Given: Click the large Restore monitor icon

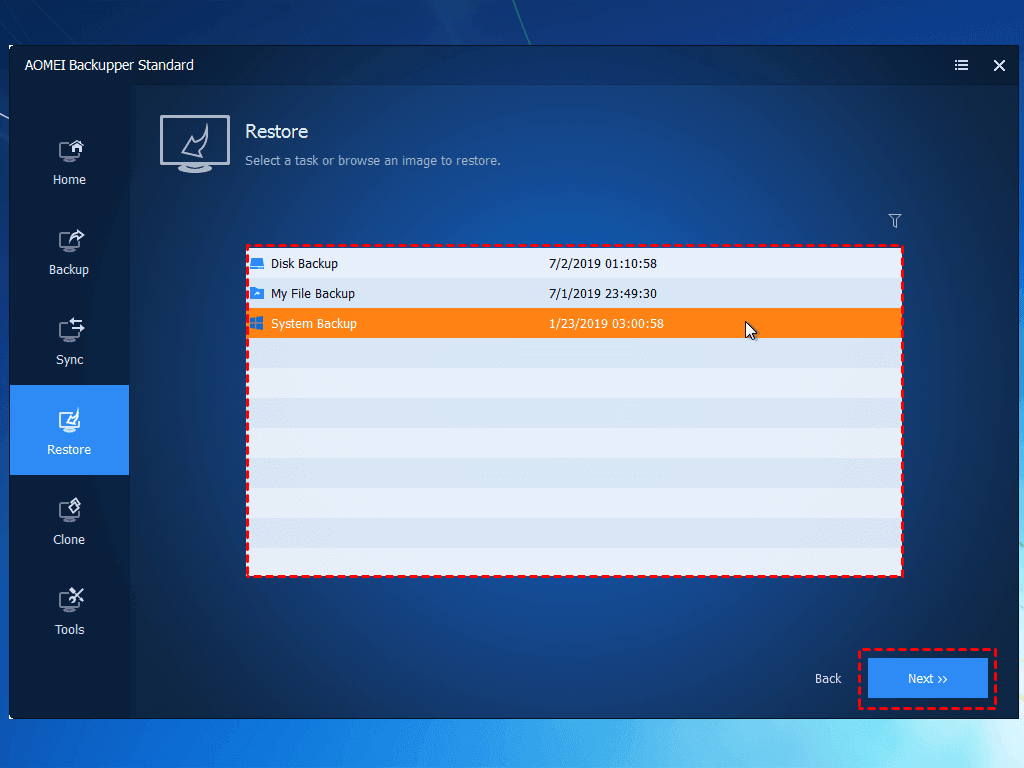Looking at the screenshot, I should (195, 144).
